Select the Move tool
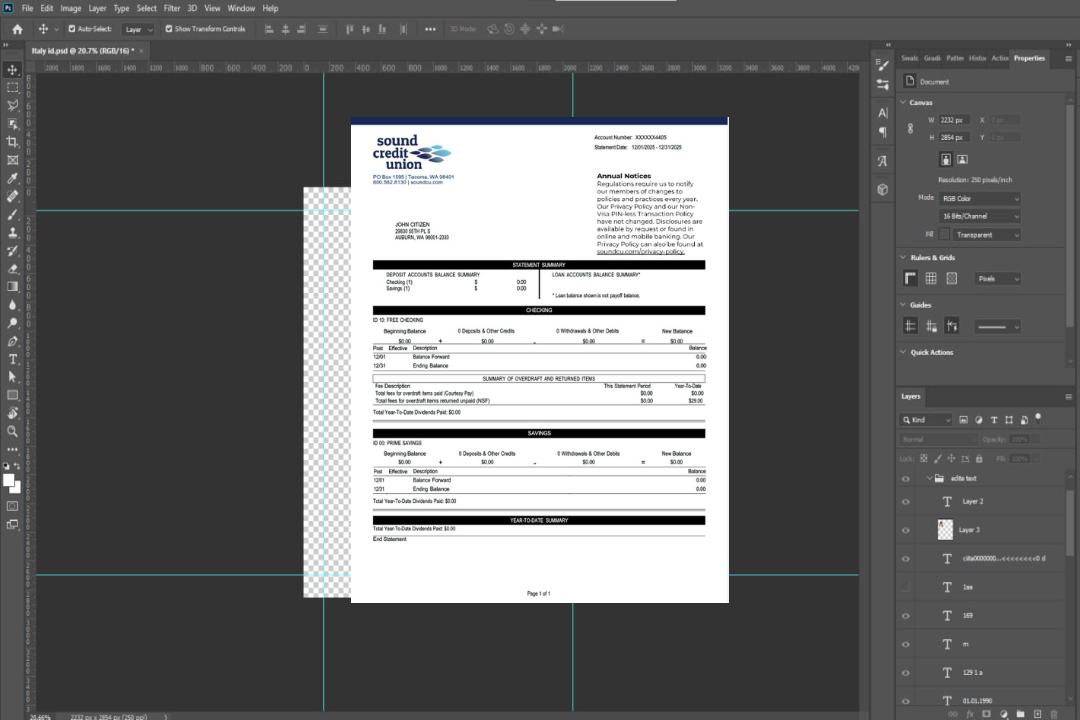Viewport: 1080px width, 720px height. pos(12,70)
